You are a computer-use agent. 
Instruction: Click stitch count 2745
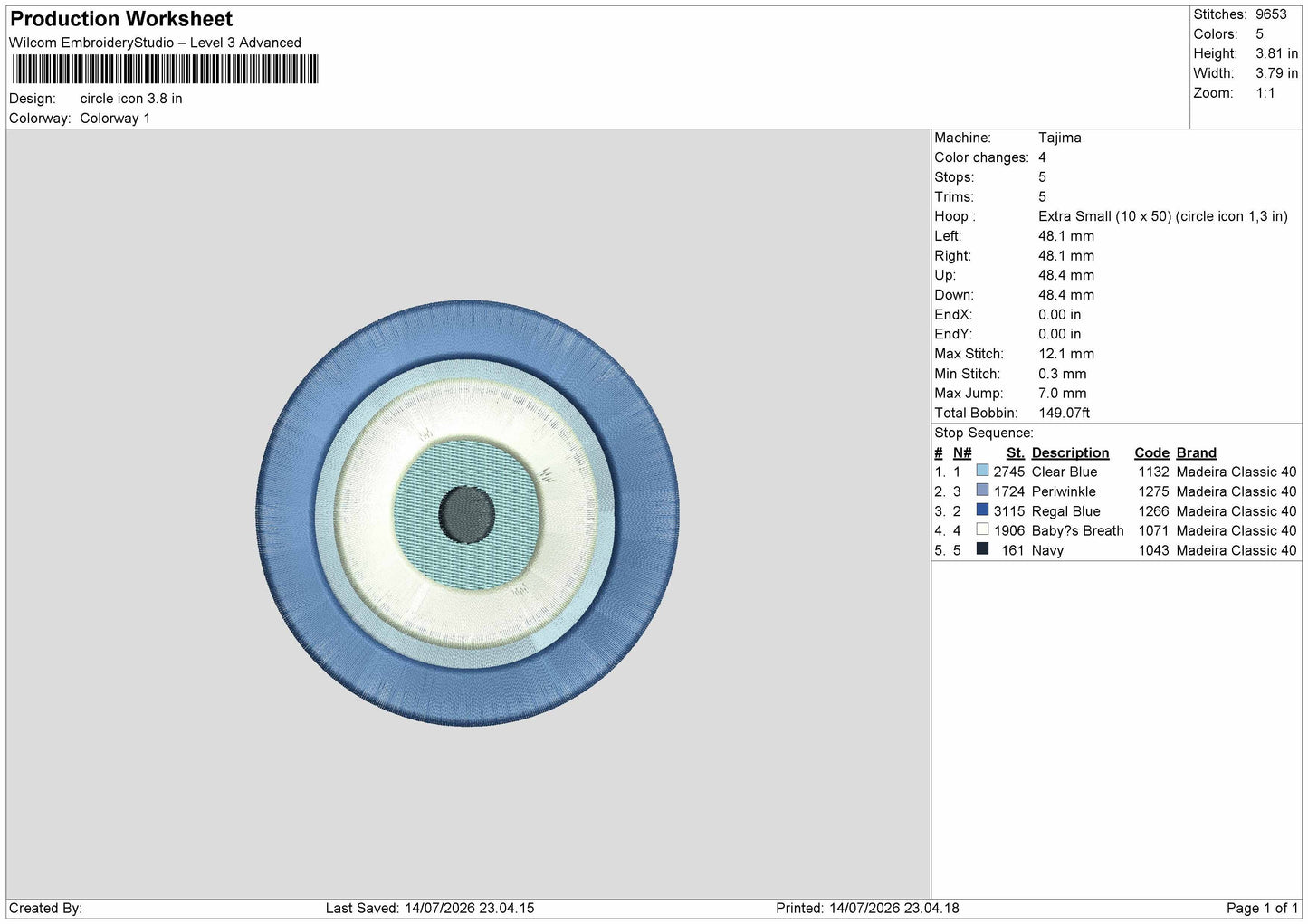pyautogui.click(x=1009, y=472)
